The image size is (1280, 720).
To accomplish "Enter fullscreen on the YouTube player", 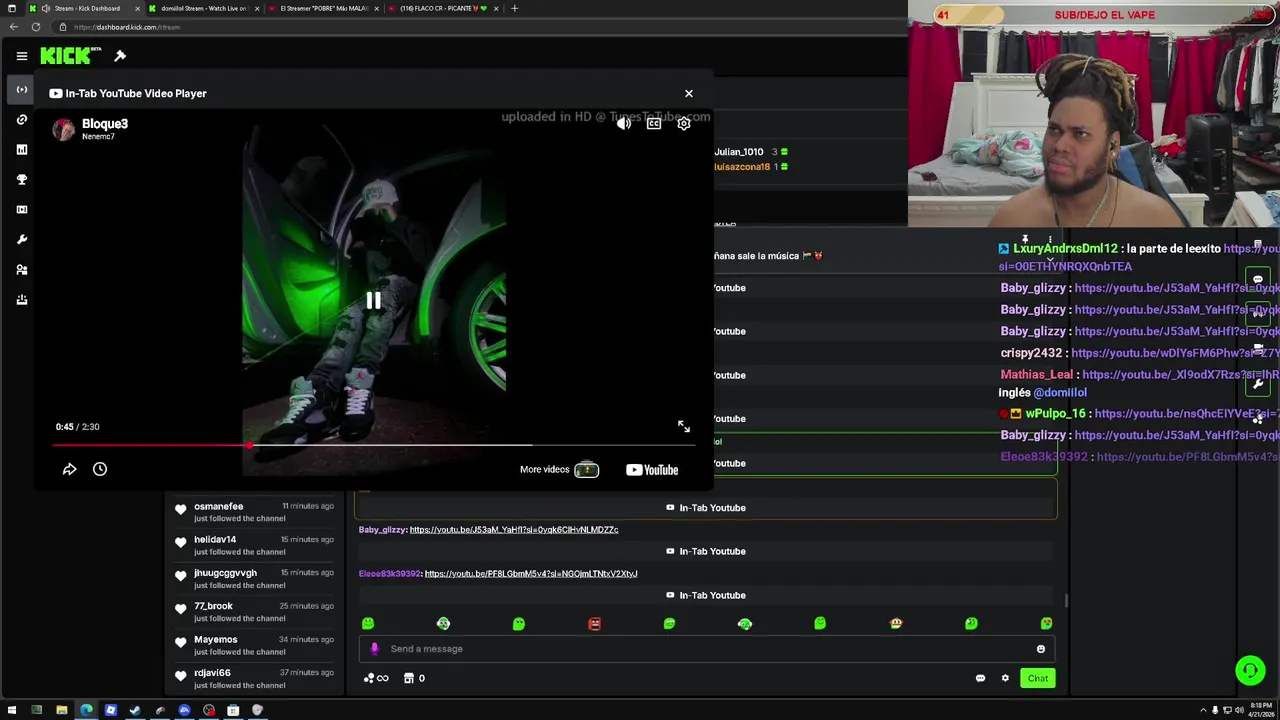I will coord(684,427).
